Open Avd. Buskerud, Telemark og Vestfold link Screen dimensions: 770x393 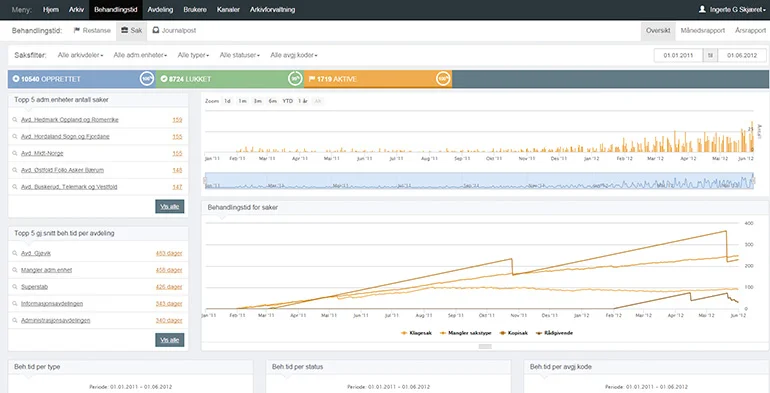[x=69, y=187]
